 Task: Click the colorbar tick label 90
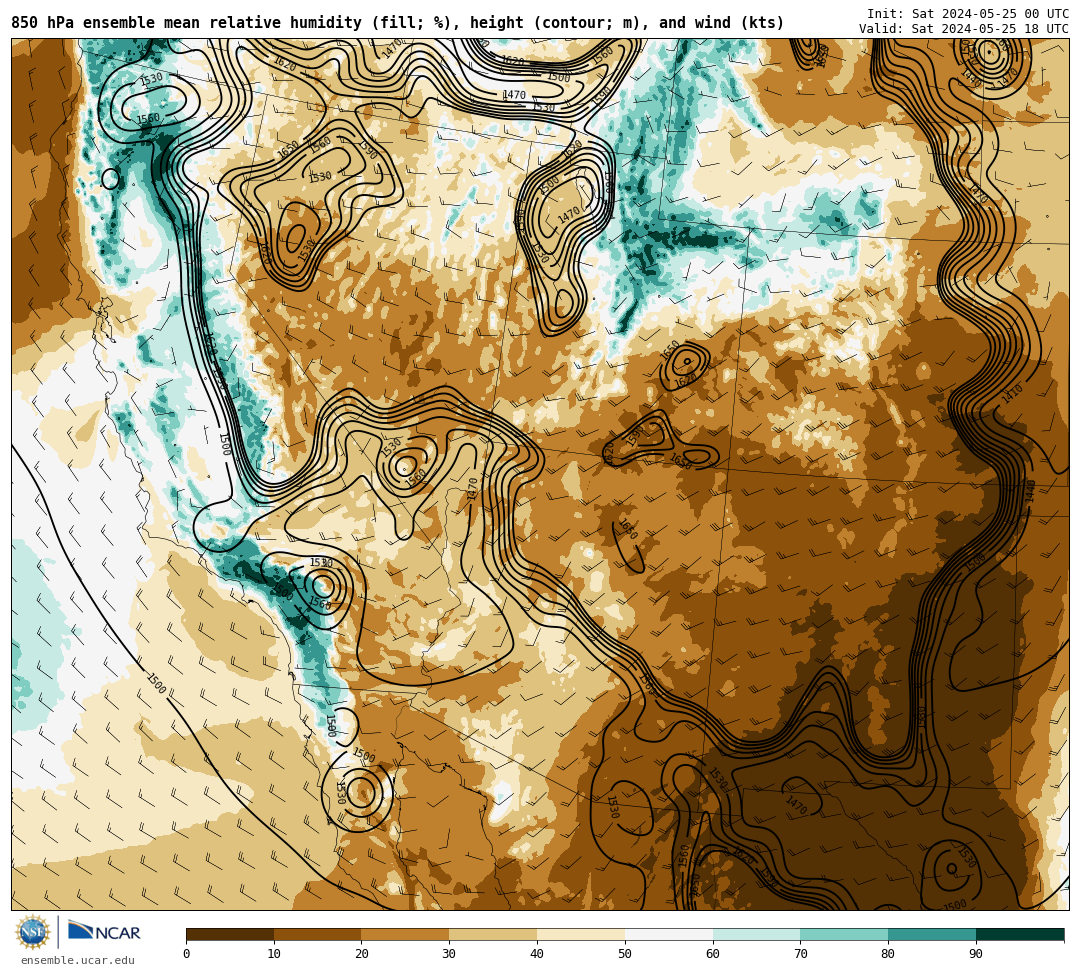[x=976, y=954]
